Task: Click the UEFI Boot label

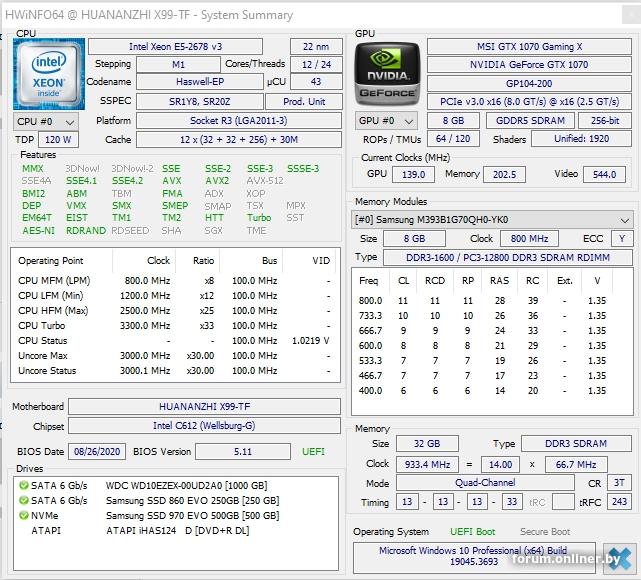Action: [x=473, y=532]
